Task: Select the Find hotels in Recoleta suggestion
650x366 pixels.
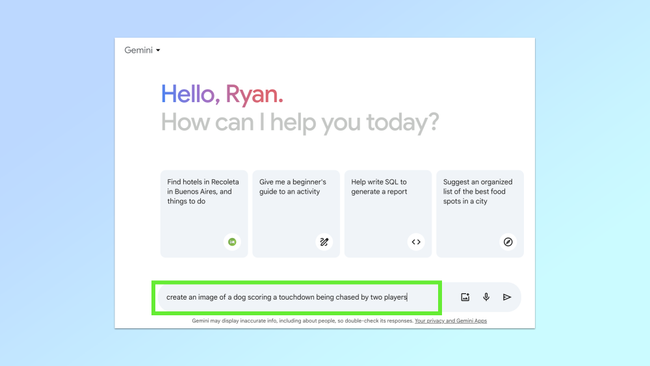Action: coord(204,214)
